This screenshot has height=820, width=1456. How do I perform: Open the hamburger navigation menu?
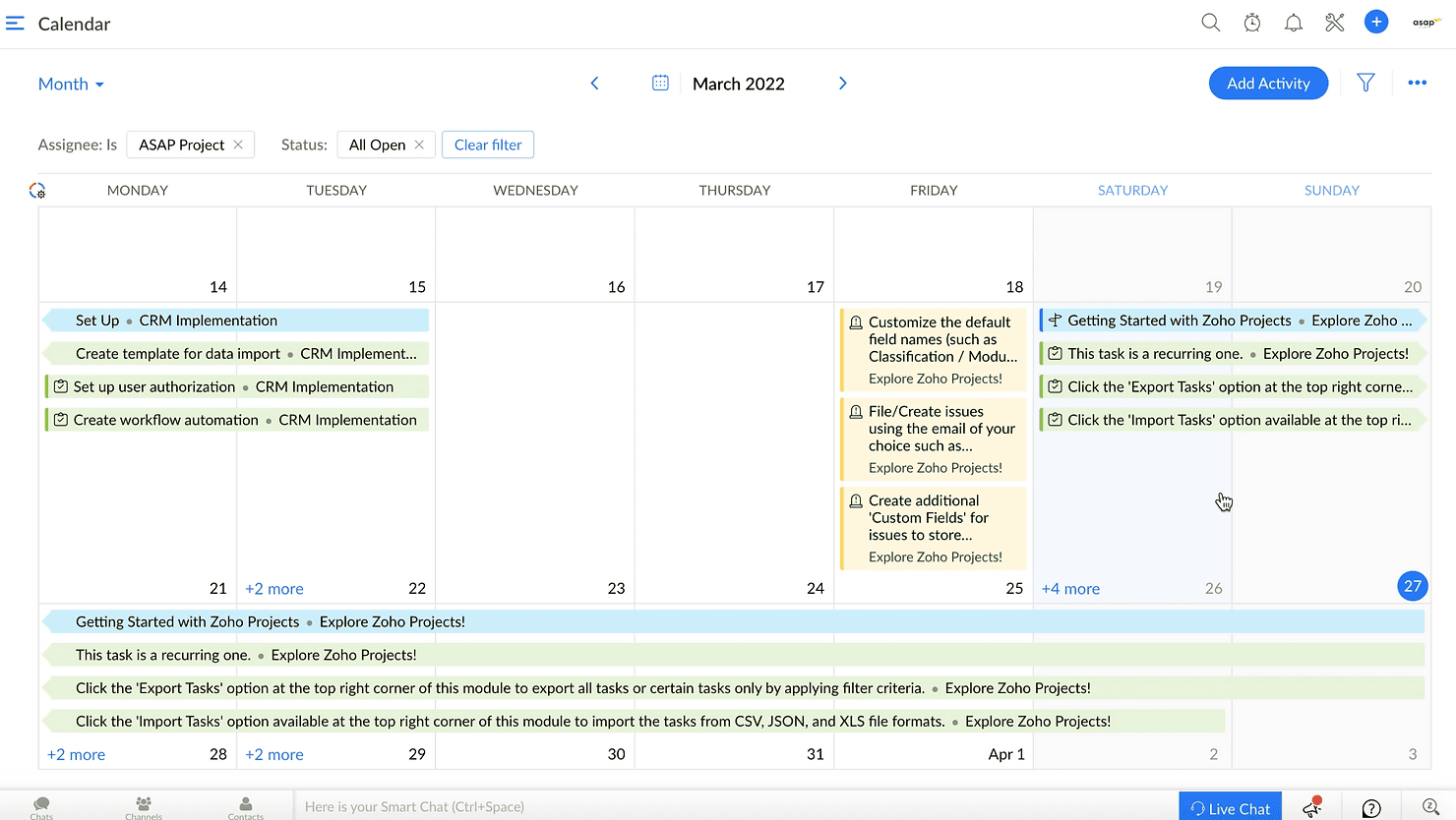(15, 24)
